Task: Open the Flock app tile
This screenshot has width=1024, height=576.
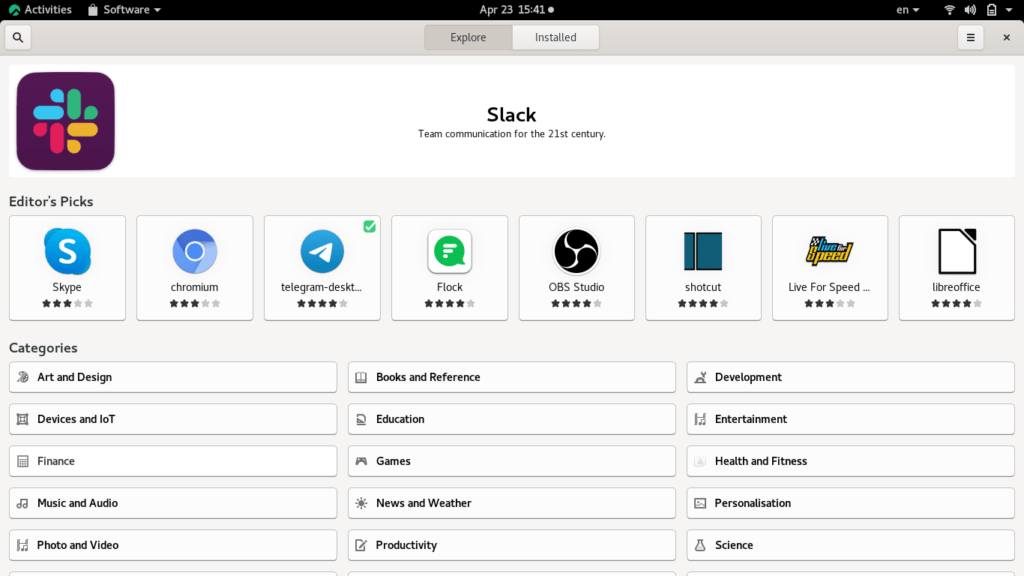Action: tap(449, 268)
